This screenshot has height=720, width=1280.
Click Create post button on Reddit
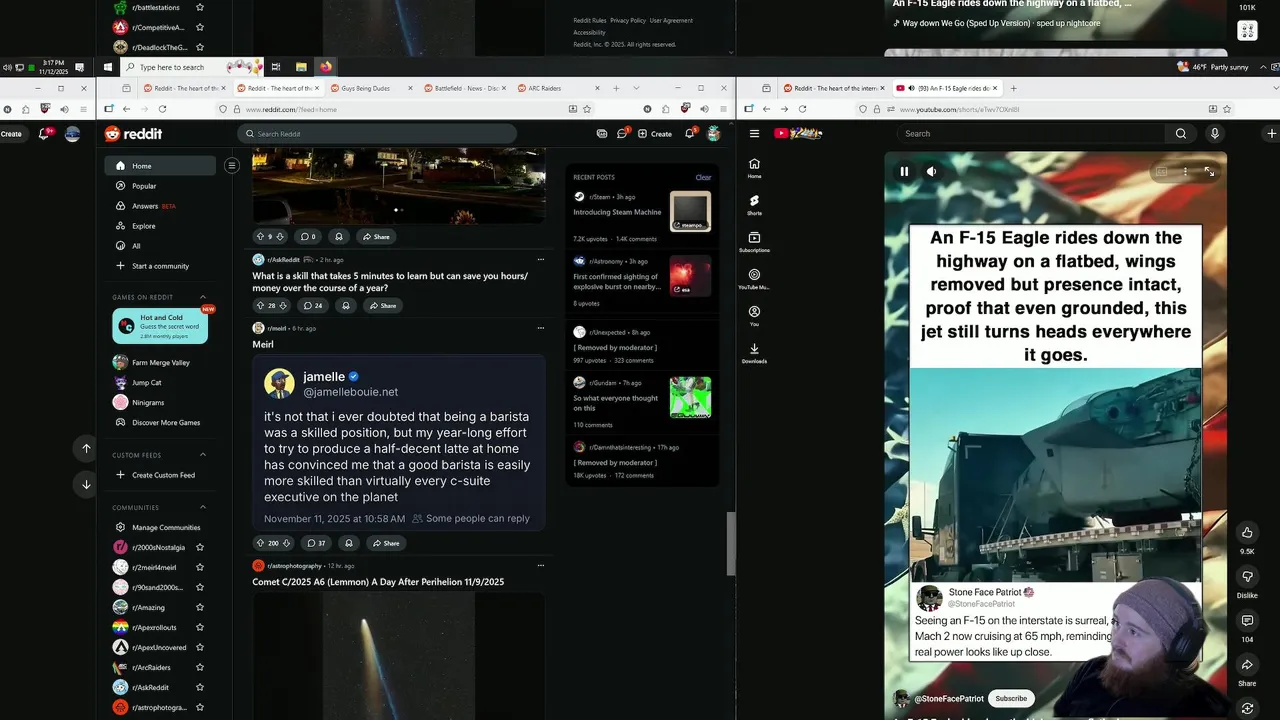tap(655, 134)
